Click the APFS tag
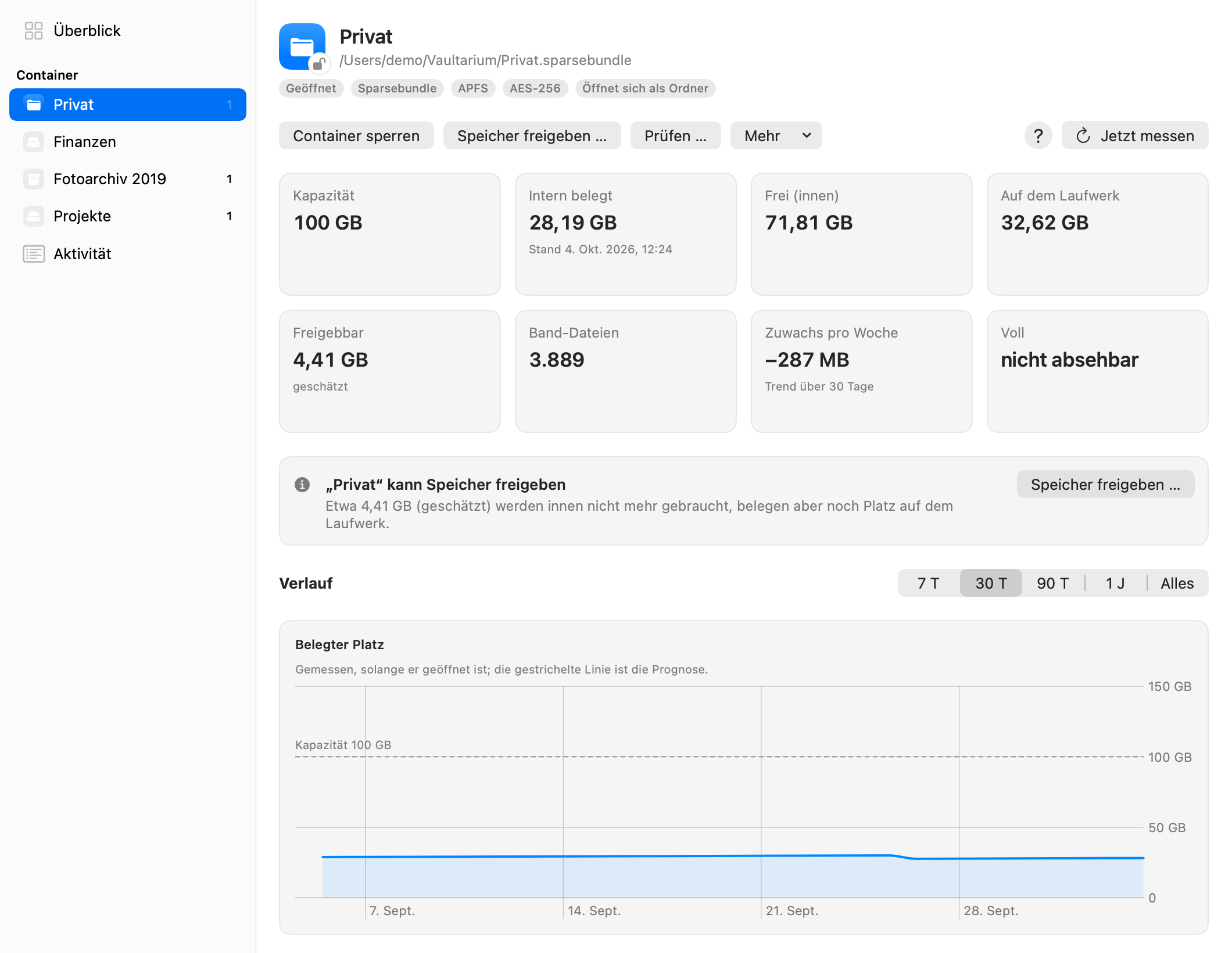 click(x=473, y=88)
